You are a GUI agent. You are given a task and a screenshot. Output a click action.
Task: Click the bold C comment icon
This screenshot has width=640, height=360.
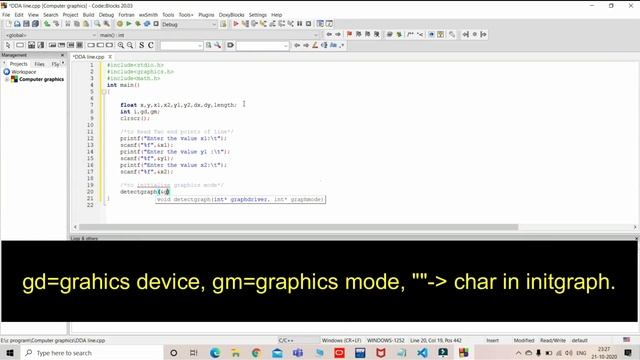[151, 45]
